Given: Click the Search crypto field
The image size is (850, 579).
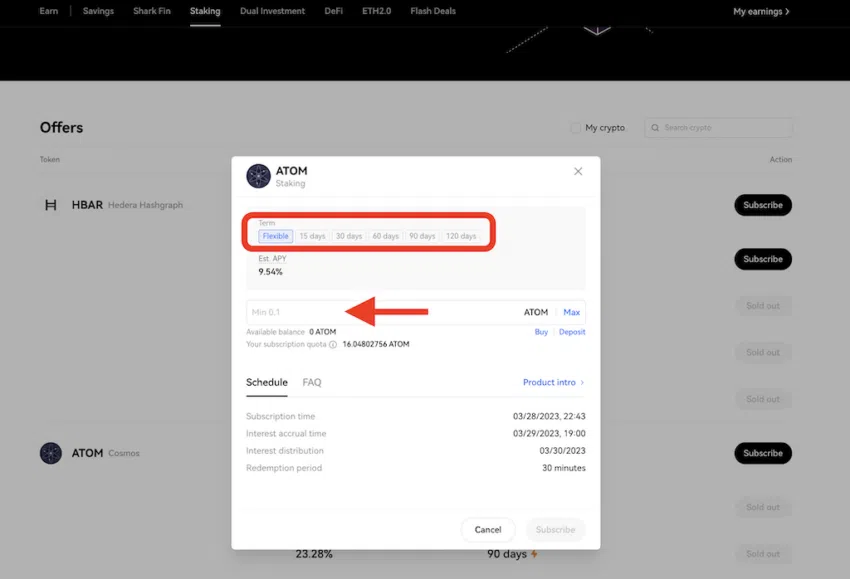Looking at the screenshot, I should tap(719, 127).
